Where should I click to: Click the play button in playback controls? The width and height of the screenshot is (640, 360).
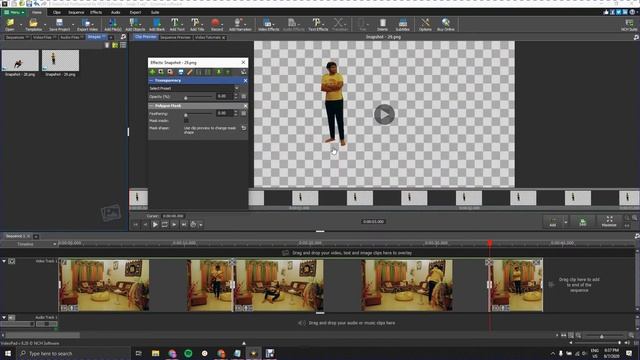155,224
